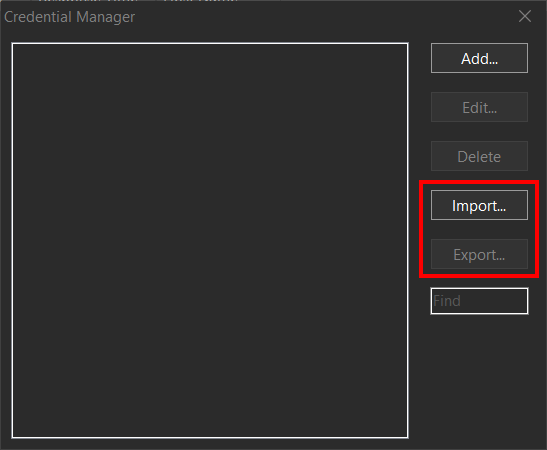Open the Import... credentials dialog
Viewport: 547px width, 450px height.
(x=479, y=205)
